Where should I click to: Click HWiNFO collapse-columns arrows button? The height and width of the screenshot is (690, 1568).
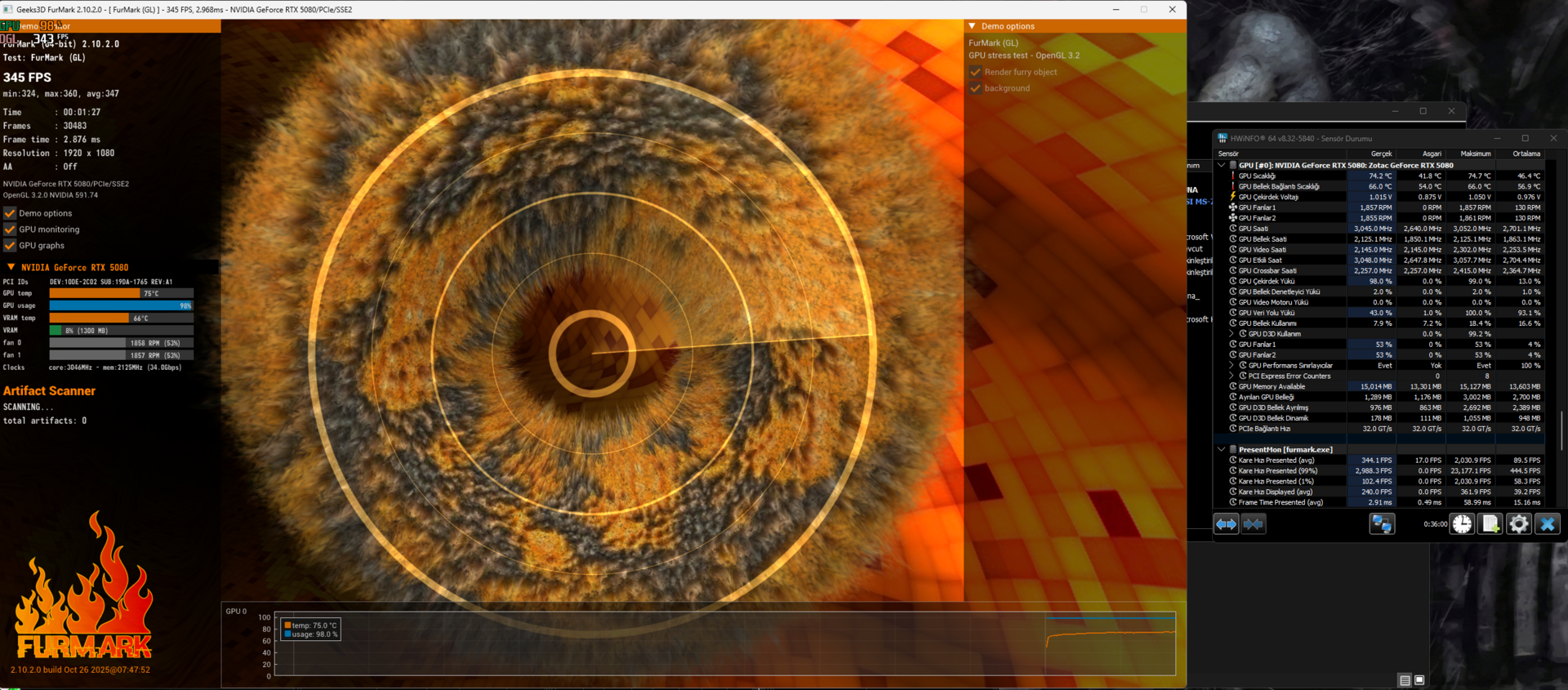pyautogui.click(x=1254, y=524)
